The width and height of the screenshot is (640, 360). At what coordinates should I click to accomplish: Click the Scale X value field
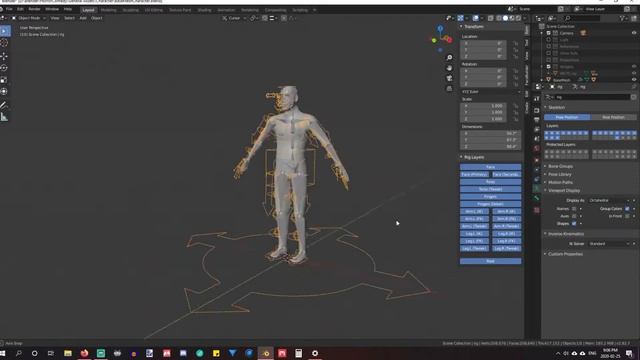click(x=484, y=106)
